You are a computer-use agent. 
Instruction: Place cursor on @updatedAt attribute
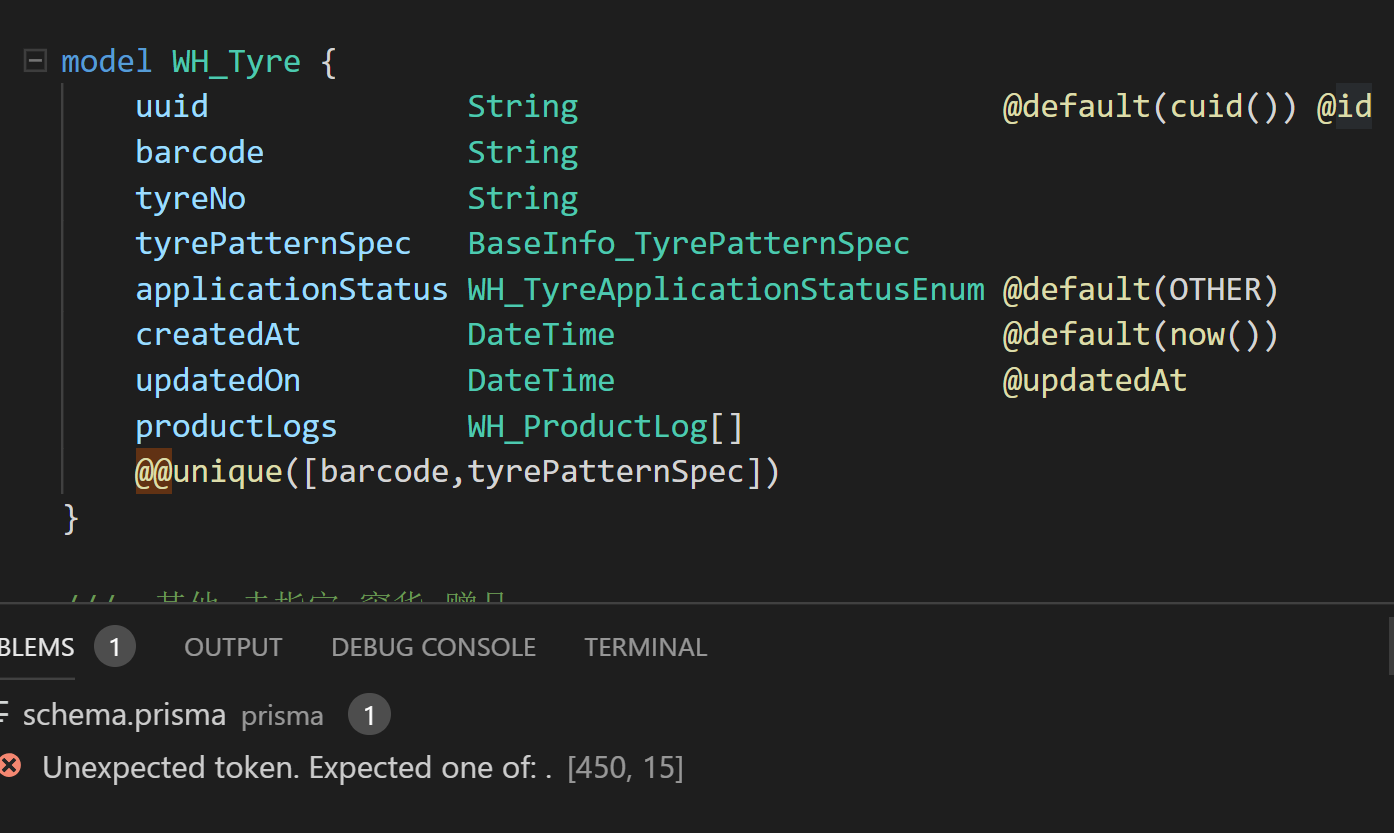(1094, 380)
